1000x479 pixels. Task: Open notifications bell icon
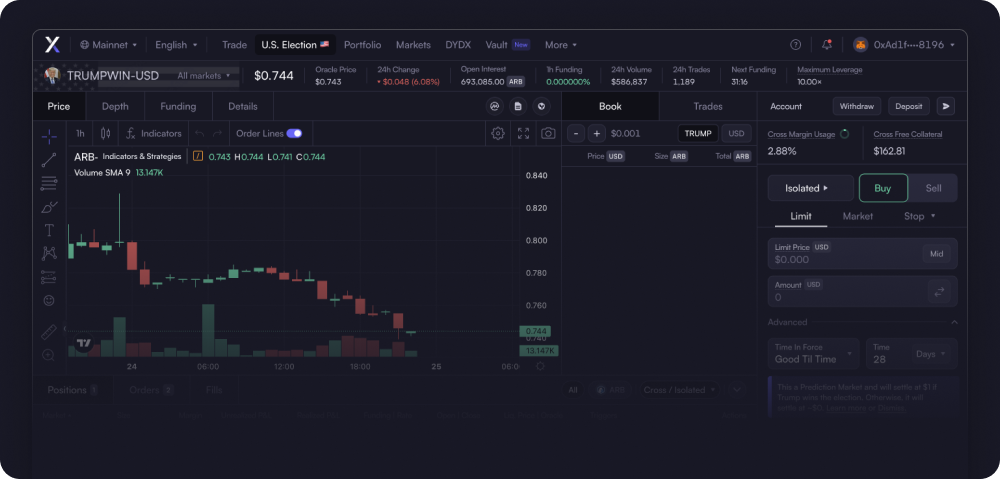pos(827,45)
